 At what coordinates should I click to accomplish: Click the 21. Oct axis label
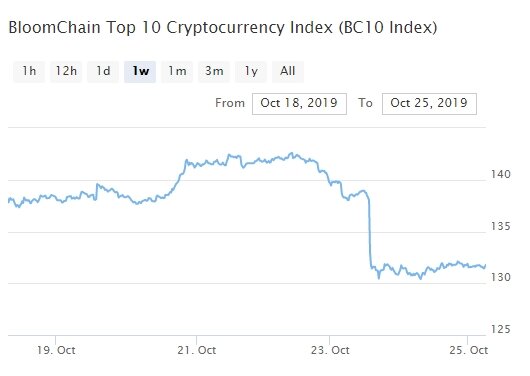(196, 350)
